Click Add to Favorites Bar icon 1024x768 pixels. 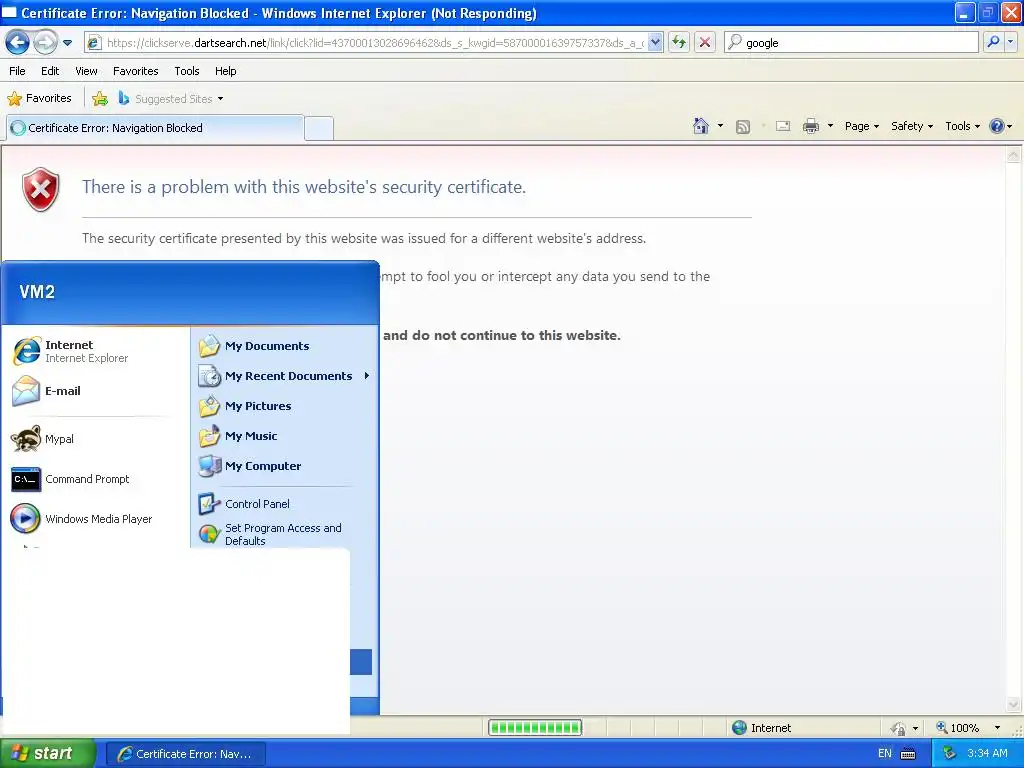coord(100,99)
